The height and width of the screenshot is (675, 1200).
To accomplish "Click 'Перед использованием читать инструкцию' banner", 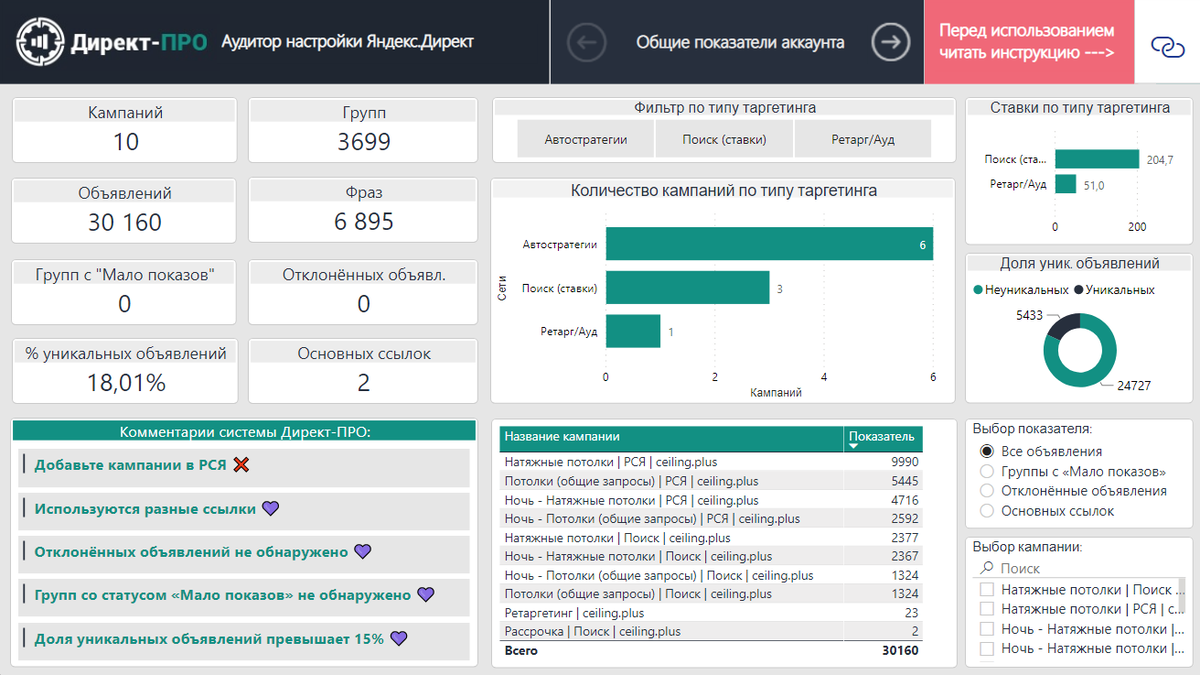I will click(1029, 42).
